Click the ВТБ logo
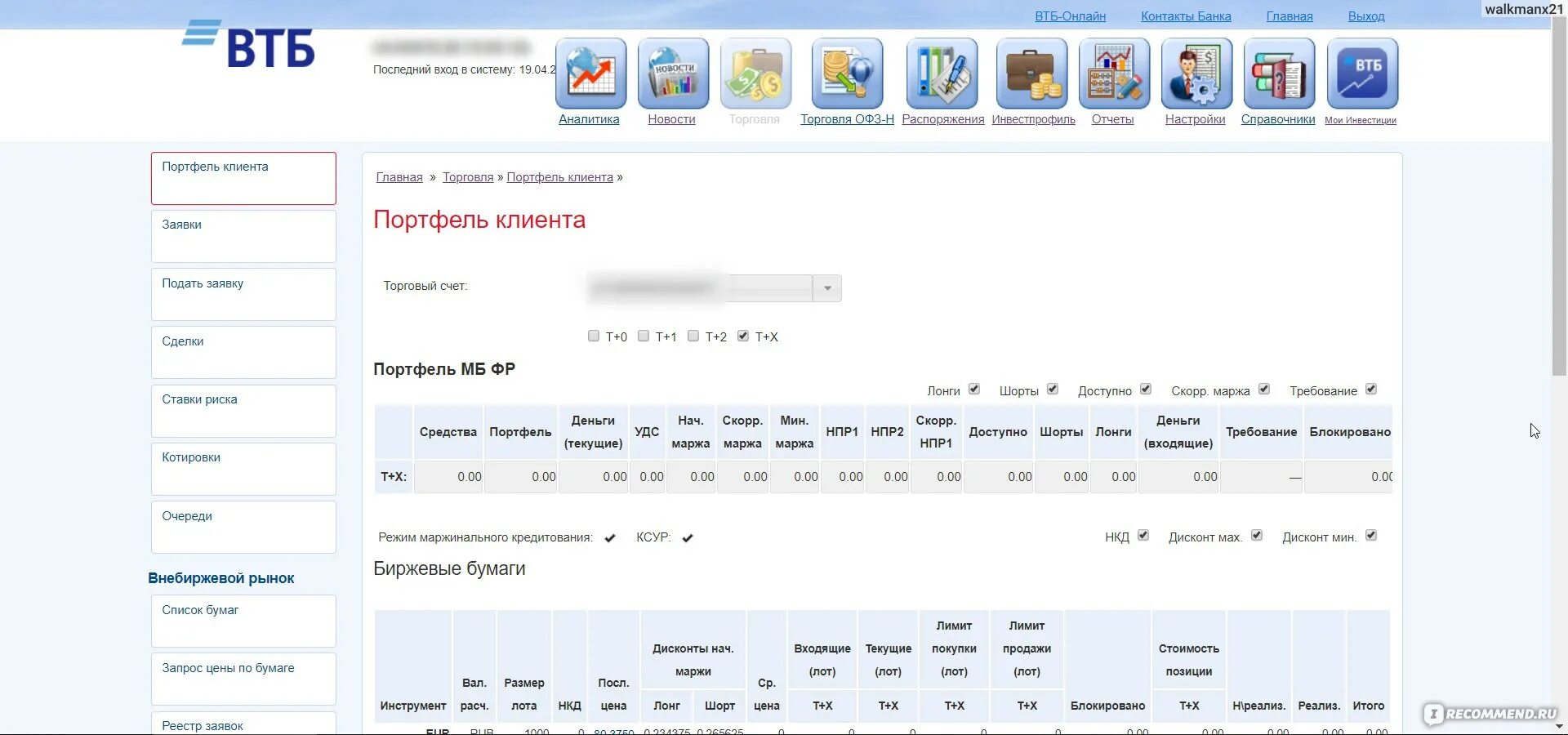 tap(248, 44)
